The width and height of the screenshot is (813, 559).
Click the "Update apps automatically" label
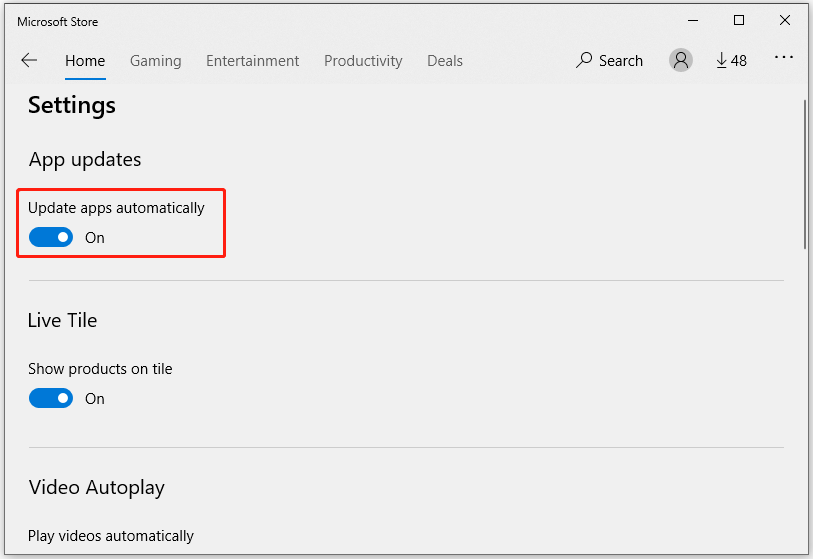116,208
